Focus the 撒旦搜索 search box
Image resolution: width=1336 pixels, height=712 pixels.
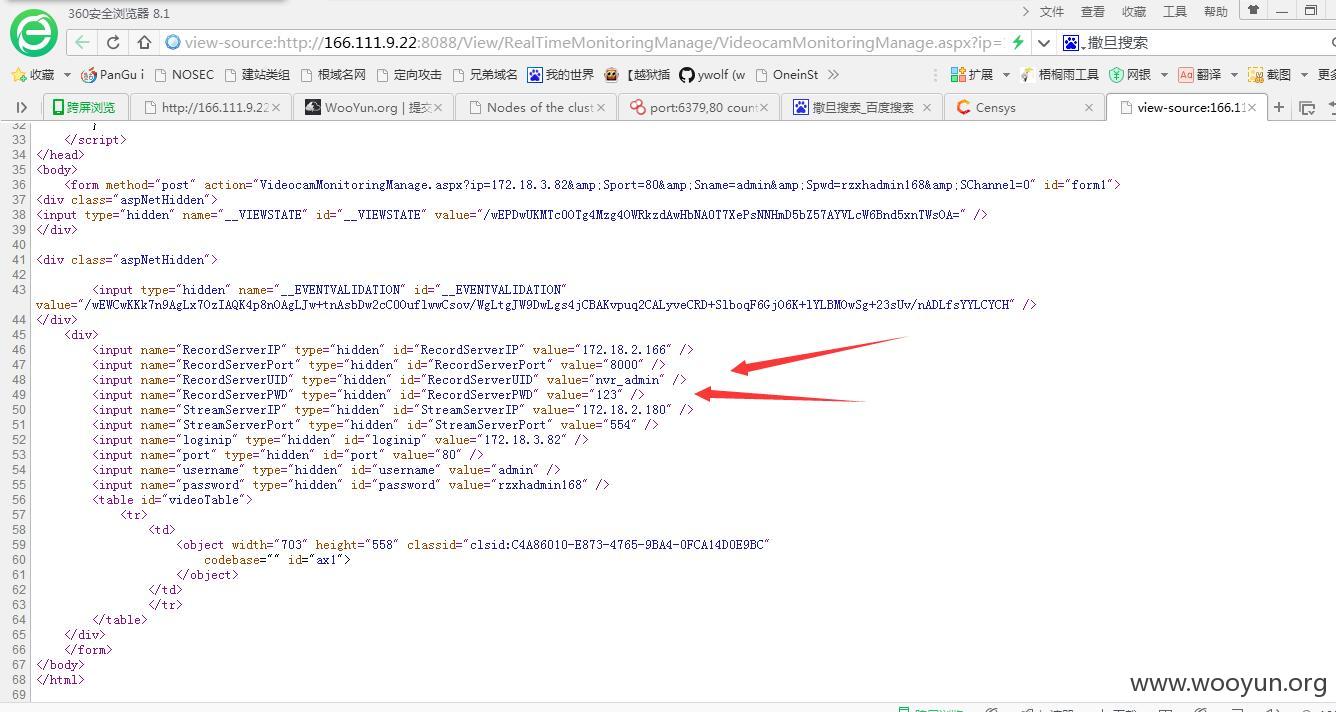(1205, 42)
